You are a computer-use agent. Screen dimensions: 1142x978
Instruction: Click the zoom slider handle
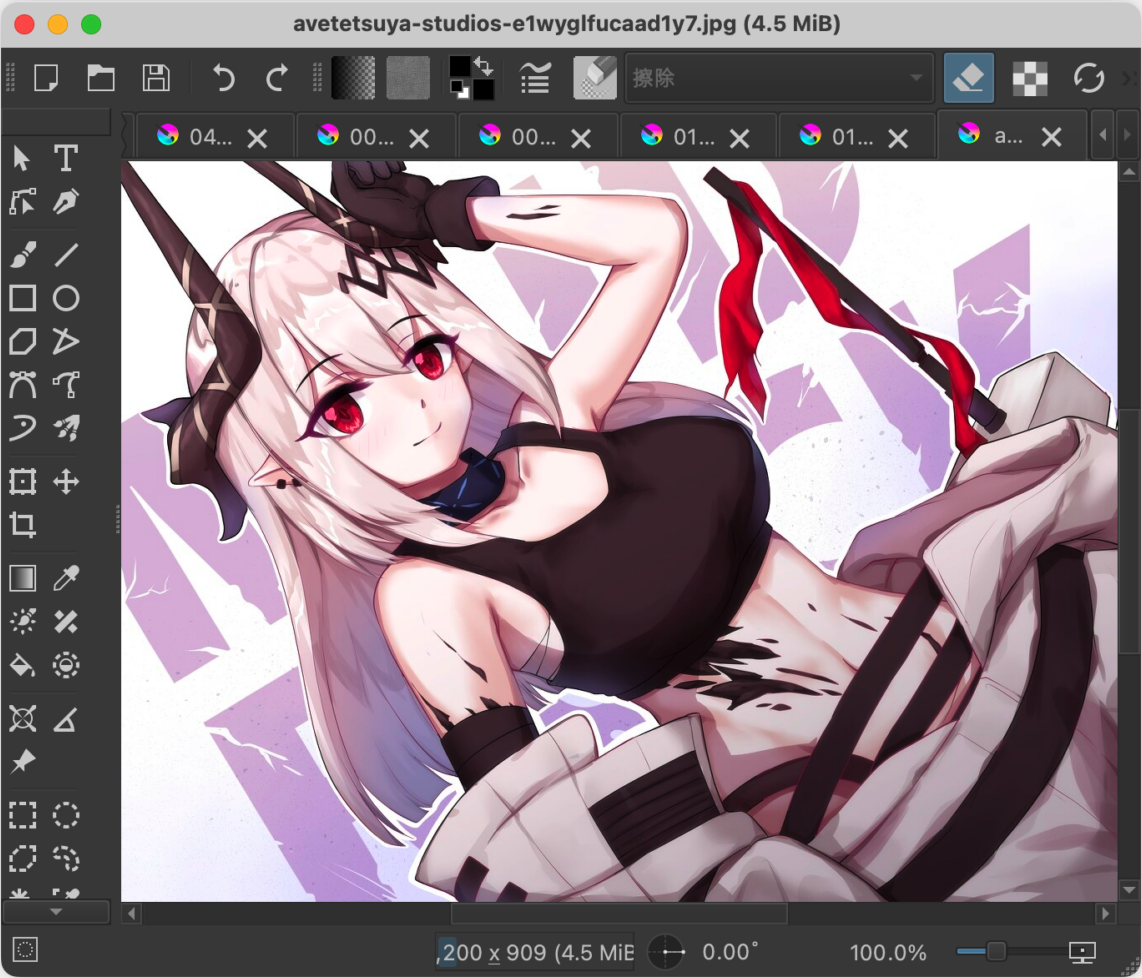tap(996, 951)
